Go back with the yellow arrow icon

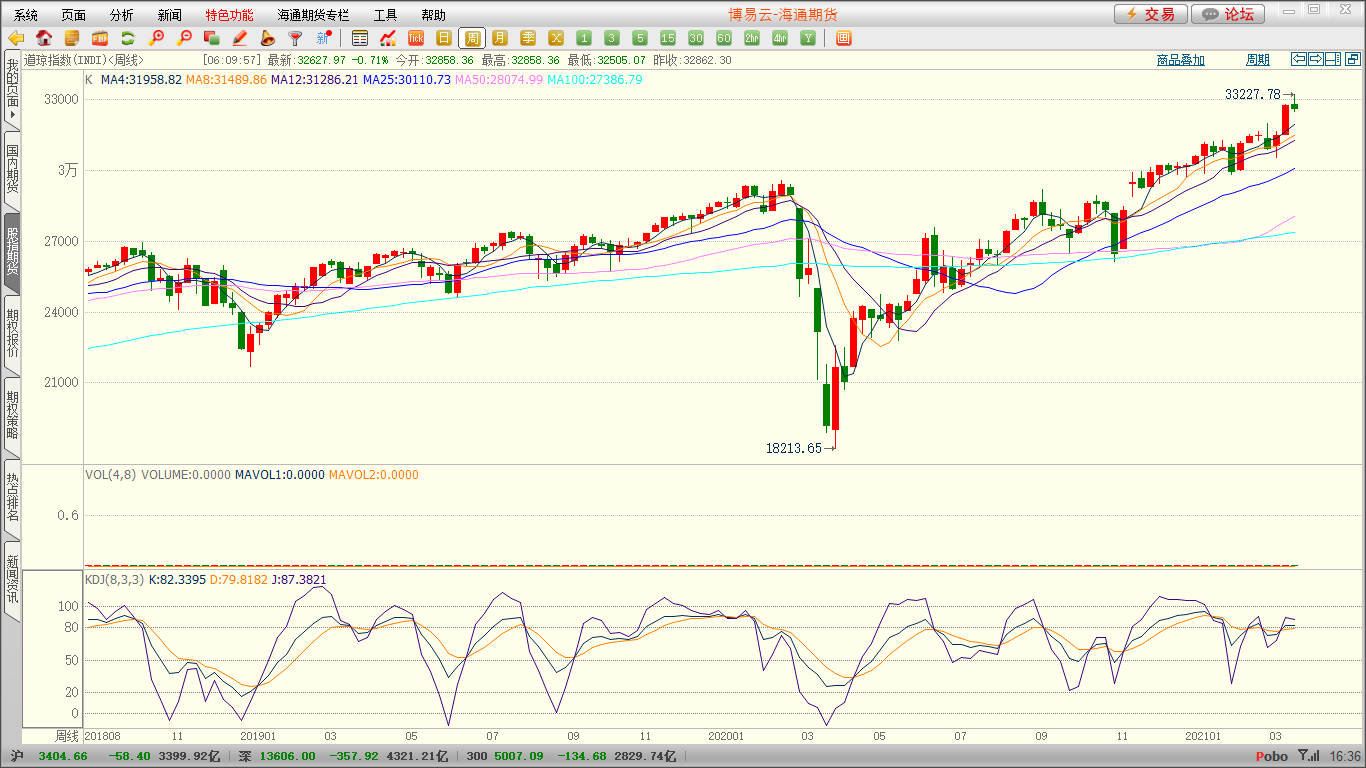coord(16,38)
